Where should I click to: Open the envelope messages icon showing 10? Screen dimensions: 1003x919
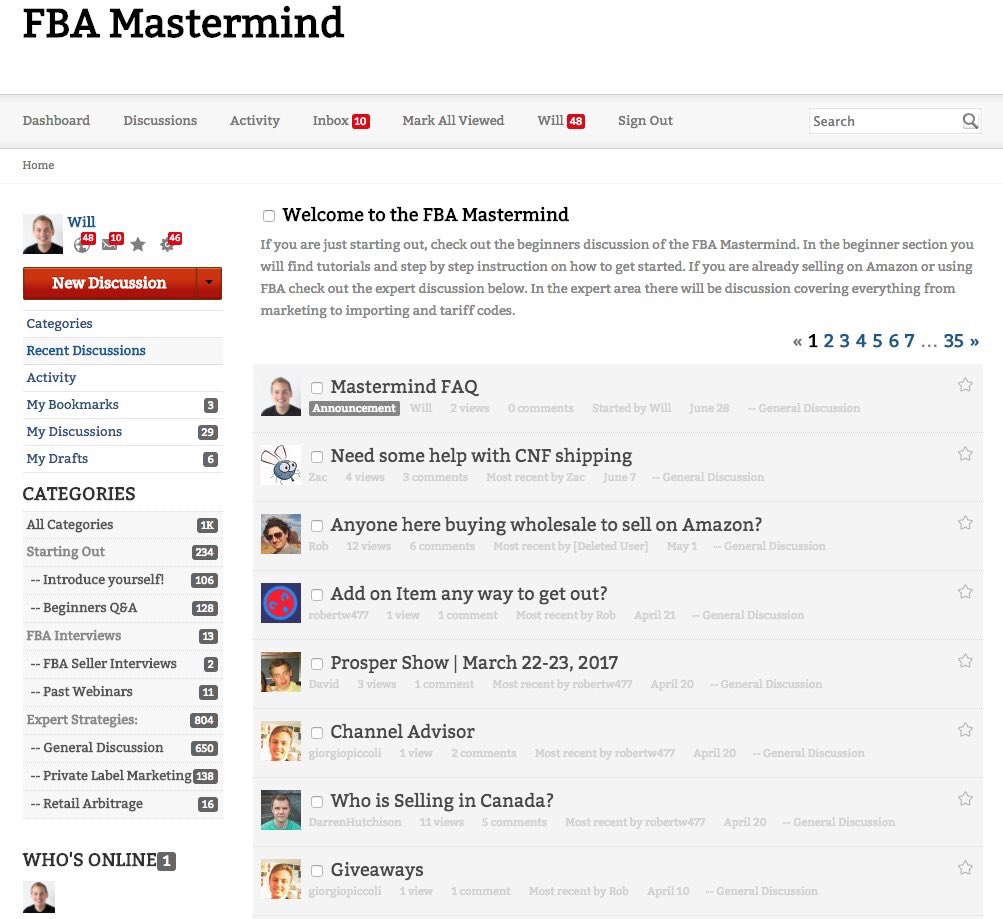109,245
